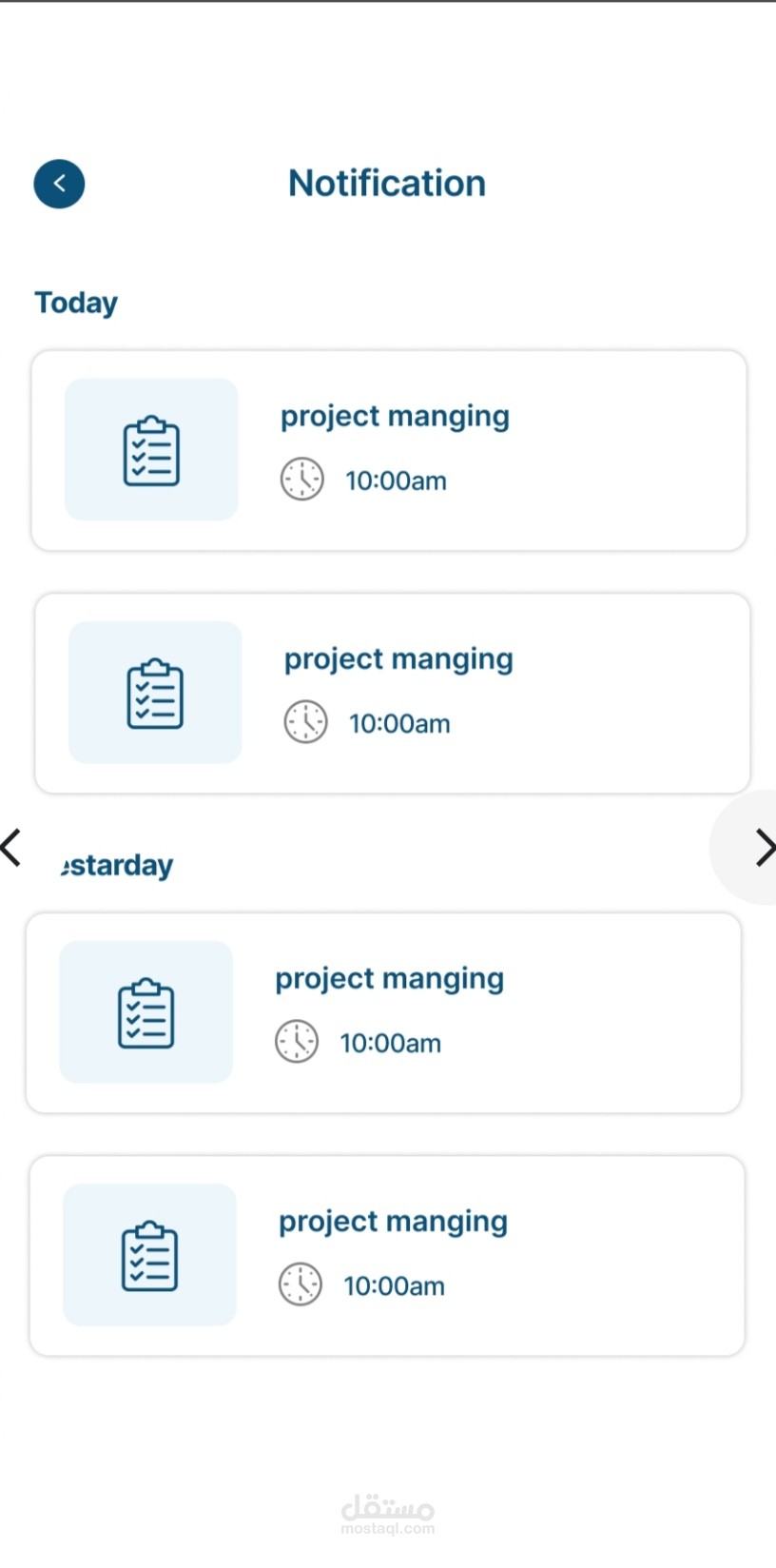Tap the round back arrow button
The width and height of the screenshot is (776, 1568).
(59, 184)
